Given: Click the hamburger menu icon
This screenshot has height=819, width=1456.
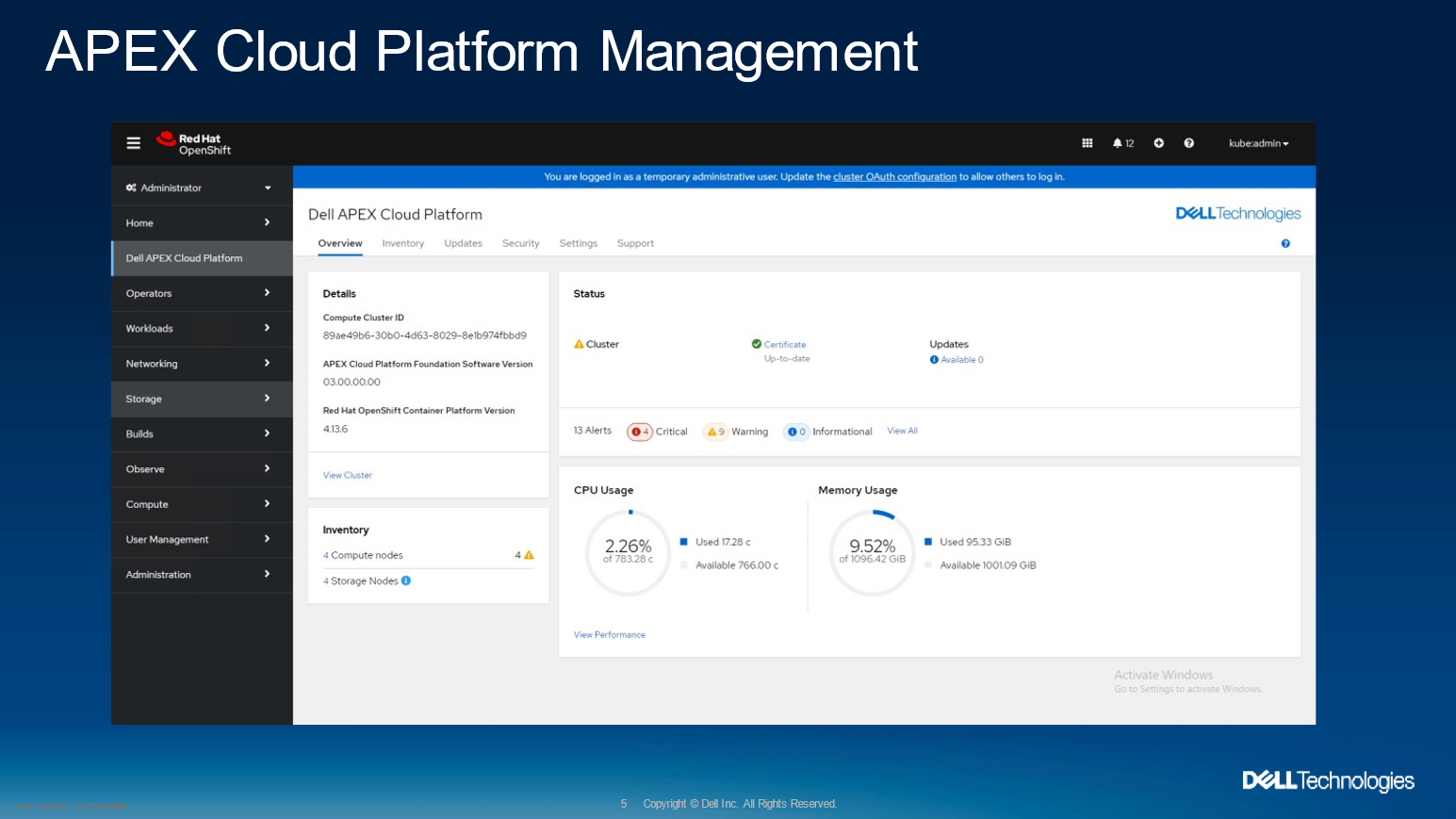Looking at the screenshot, I should (133, 142).
